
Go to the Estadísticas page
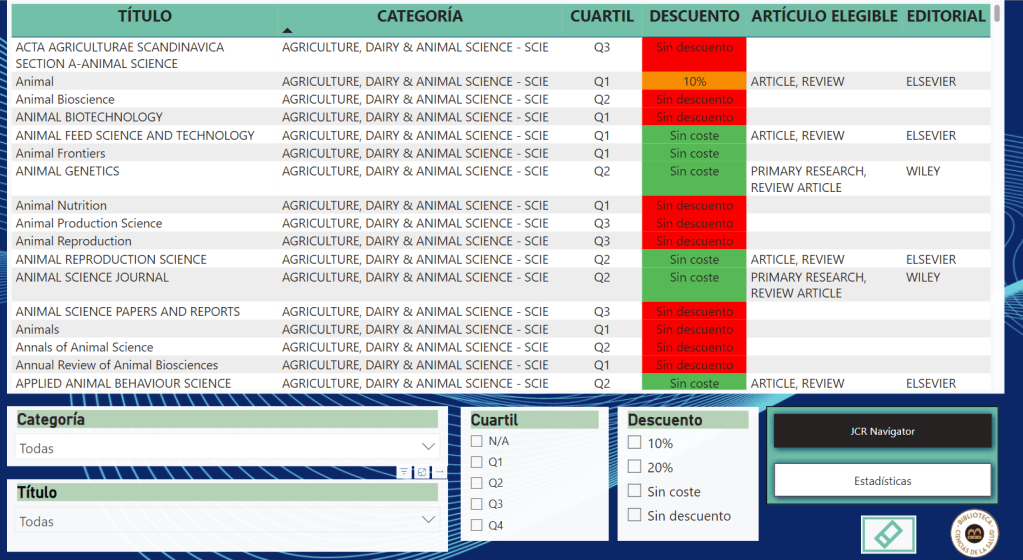pyautogui.click(x=882, y=480)
